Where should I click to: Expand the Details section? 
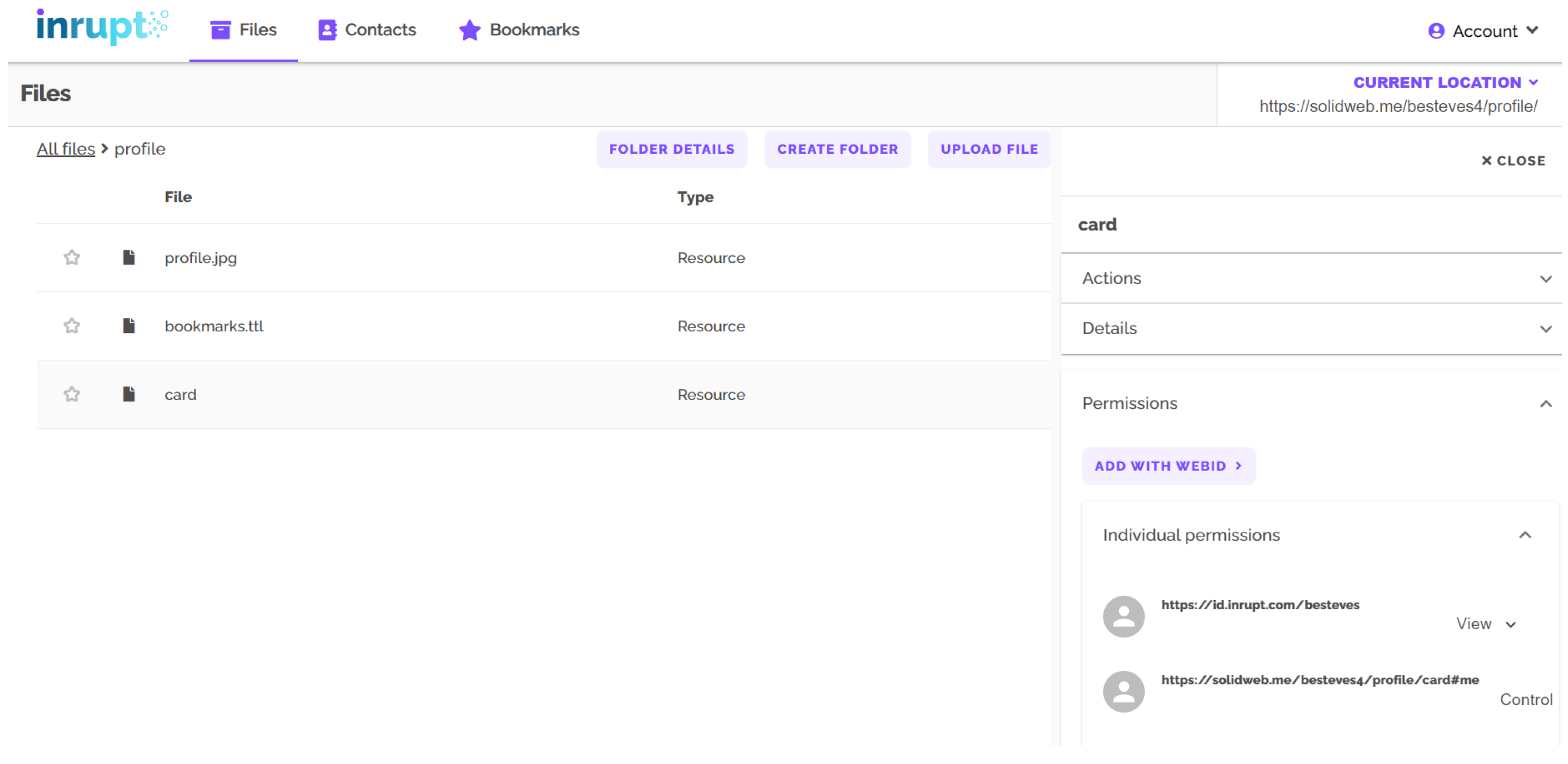(1311, 328)
